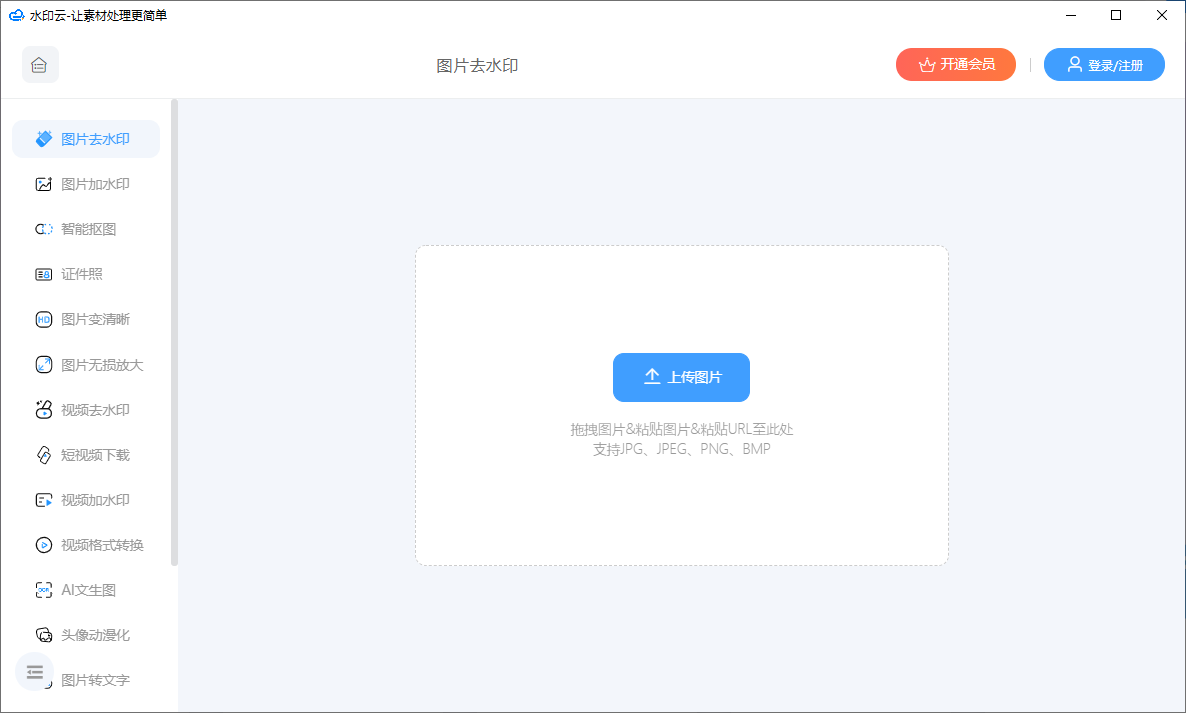Click 登录/注册 to sign in
This screenshot has height=713, width=1186.
[1104, 64]
